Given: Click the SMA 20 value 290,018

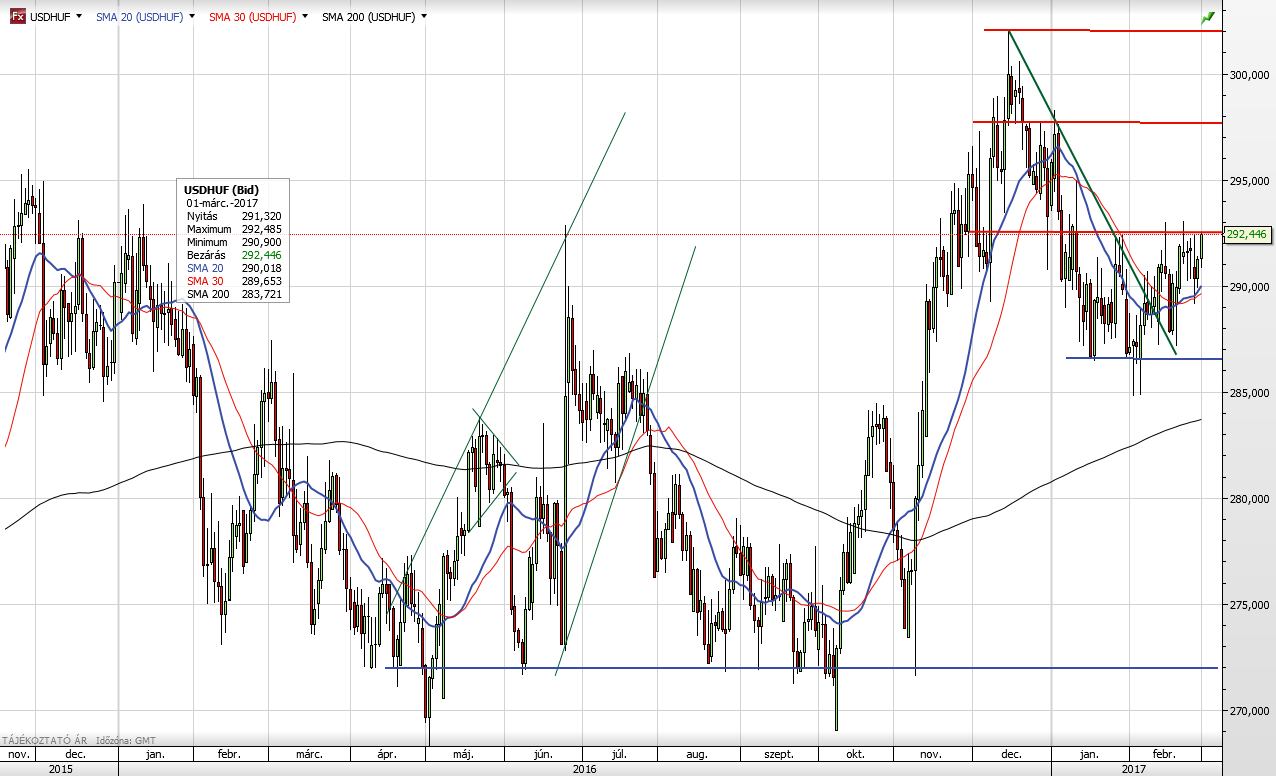Looking at the screenshot, I should (261, 268).
